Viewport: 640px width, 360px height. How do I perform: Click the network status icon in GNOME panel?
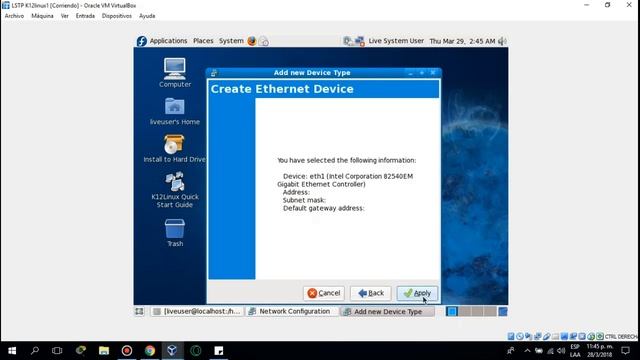tap(359, 41)
